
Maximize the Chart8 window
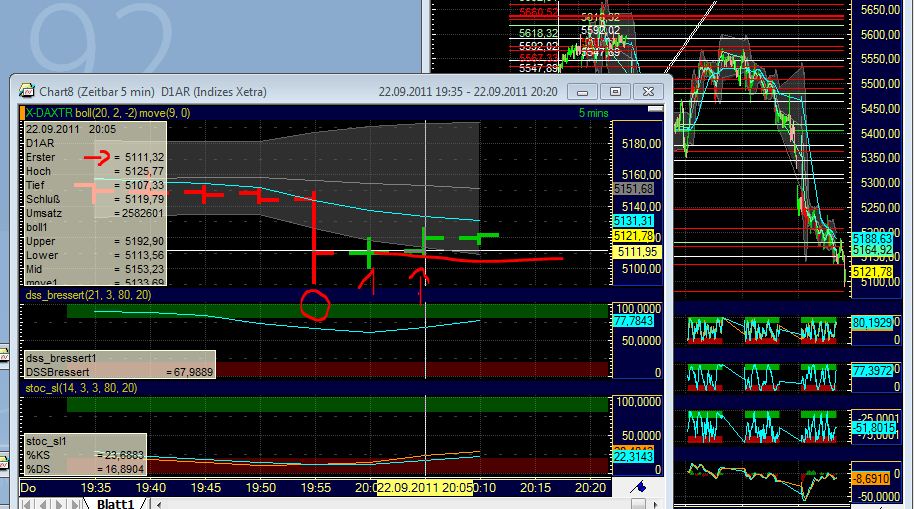point(616,92)
